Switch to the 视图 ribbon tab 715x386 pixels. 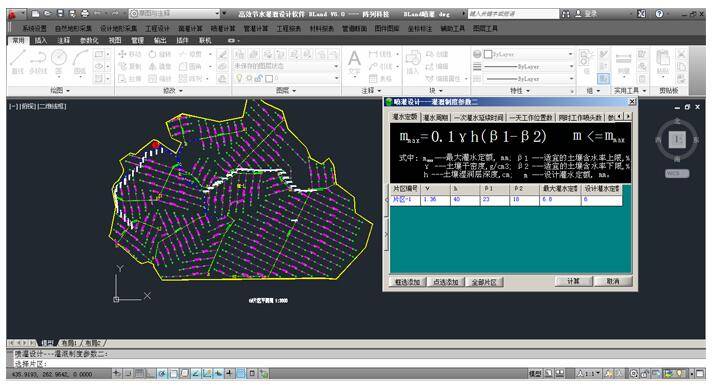[x=115, y=40]
